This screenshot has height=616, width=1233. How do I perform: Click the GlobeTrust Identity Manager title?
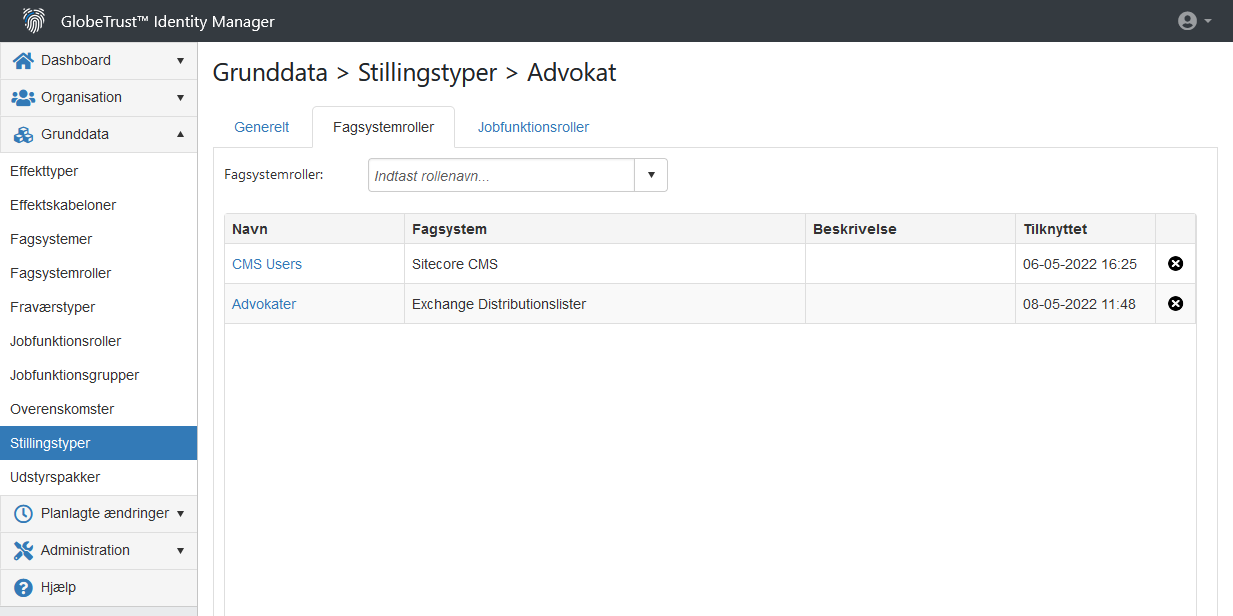(x=168, y=22)
